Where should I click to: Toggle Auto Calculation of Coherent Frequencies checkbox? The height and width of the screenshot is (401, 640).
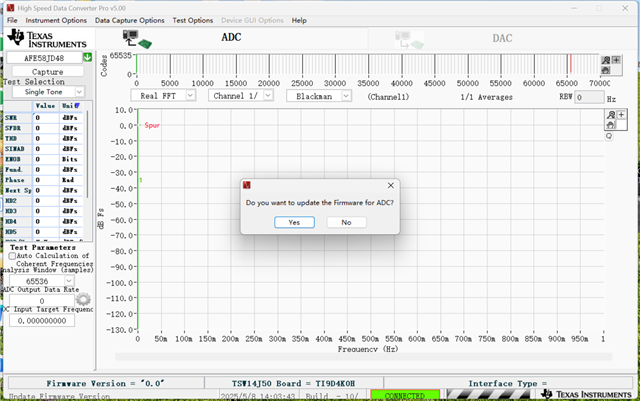(12, 256)
